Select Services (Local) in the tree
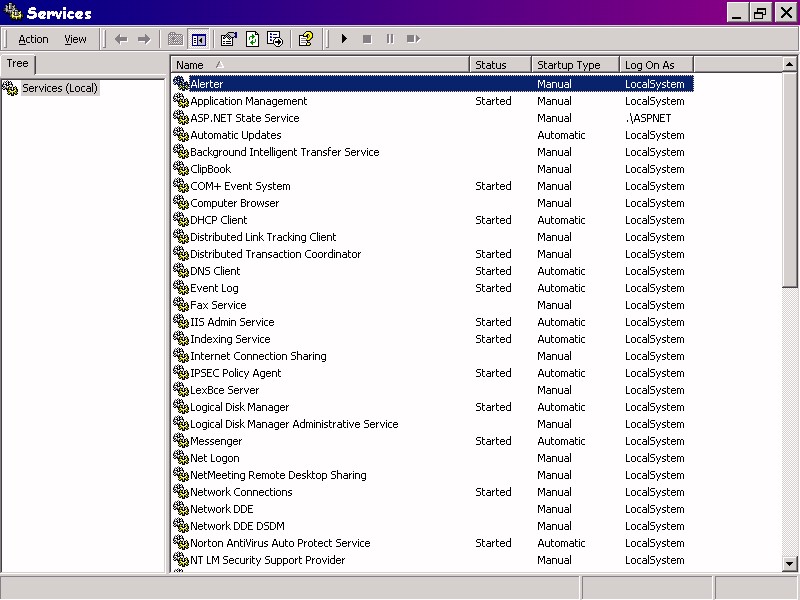Screen dimensions: 800x600 (60, 88)
